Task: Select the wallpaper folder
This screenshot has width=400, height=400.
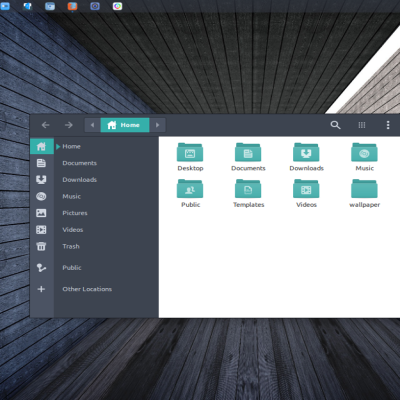Action: 364,193
